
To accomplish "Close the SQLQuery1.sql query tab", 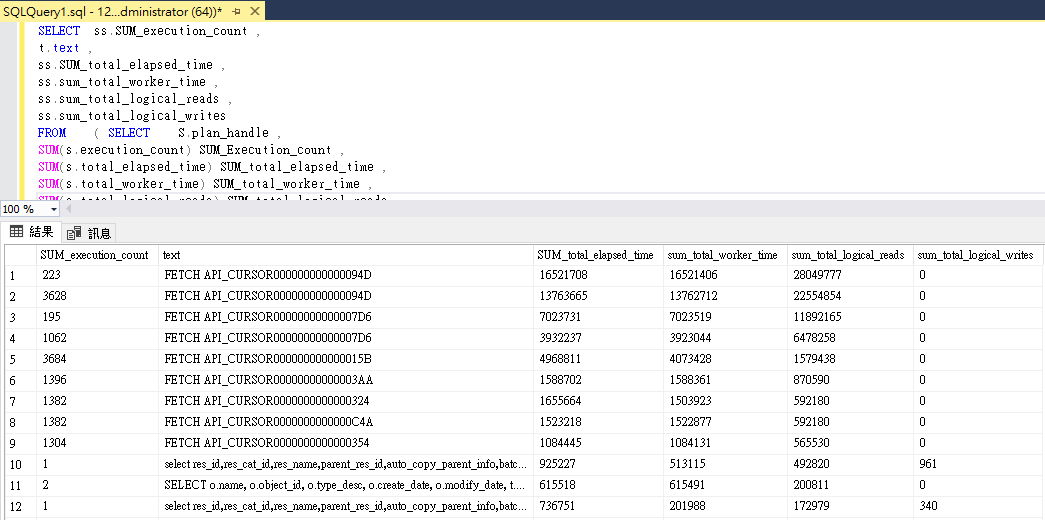I will click(254, 12).
